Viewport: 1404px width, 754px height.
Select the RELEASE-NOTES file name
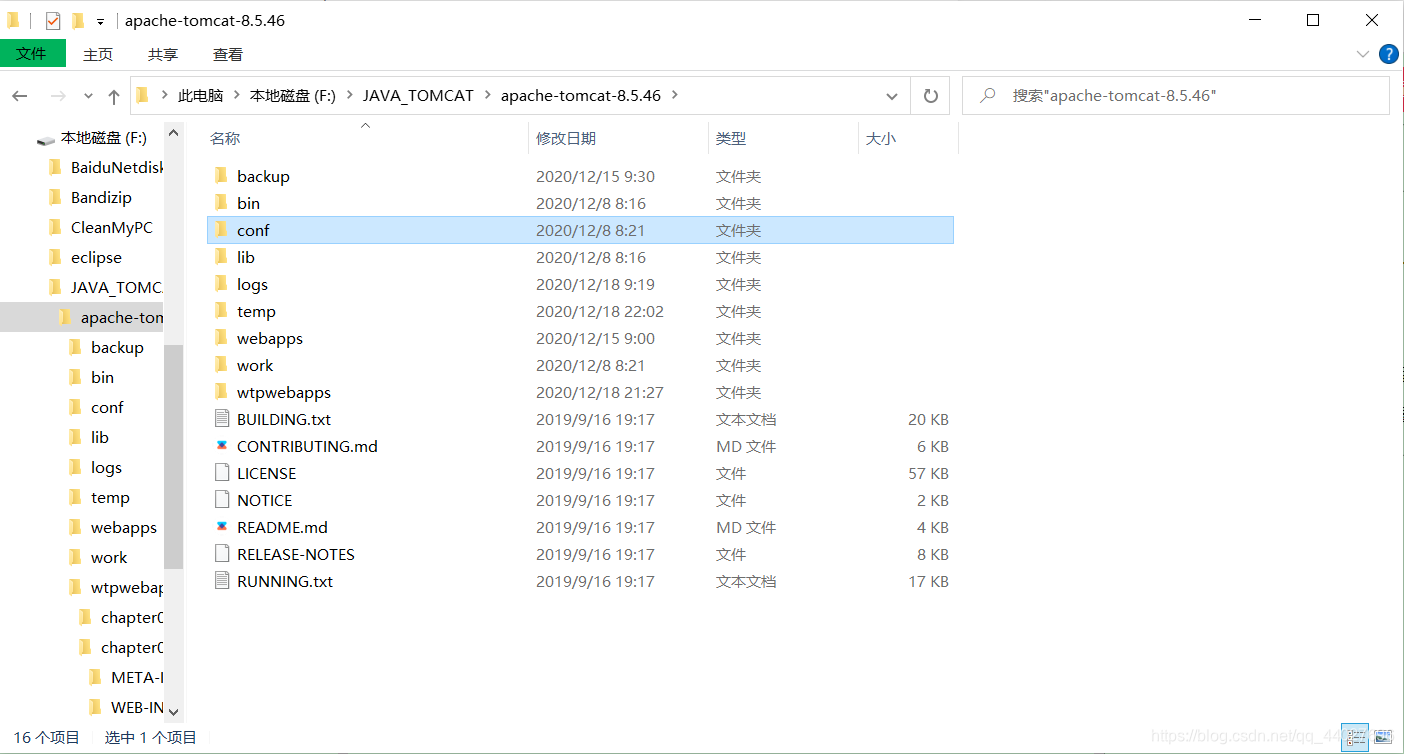click(296, 554)
